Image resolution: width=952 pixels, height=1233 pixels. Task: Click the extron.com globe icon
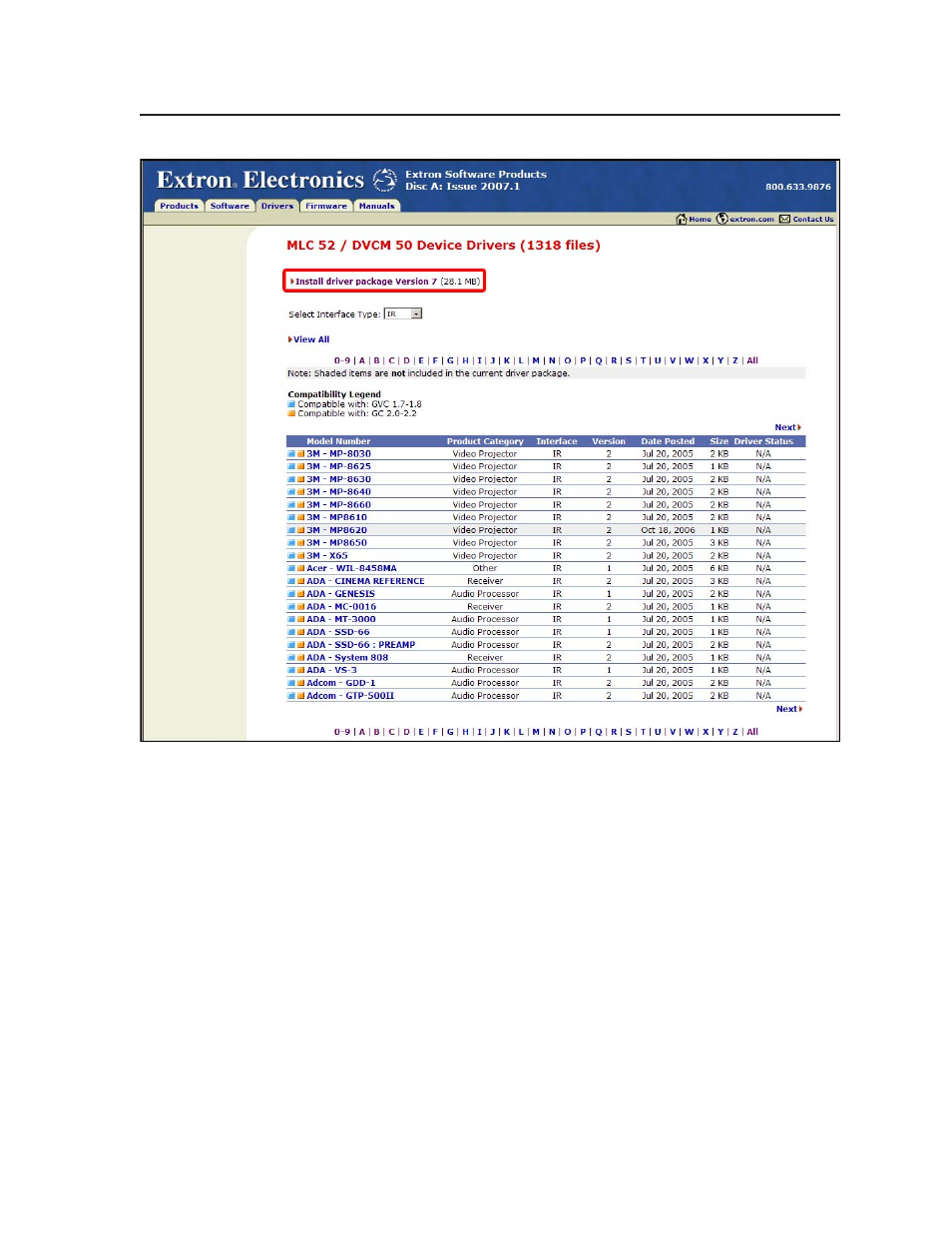pyautogui.click(x=721, y=219)
